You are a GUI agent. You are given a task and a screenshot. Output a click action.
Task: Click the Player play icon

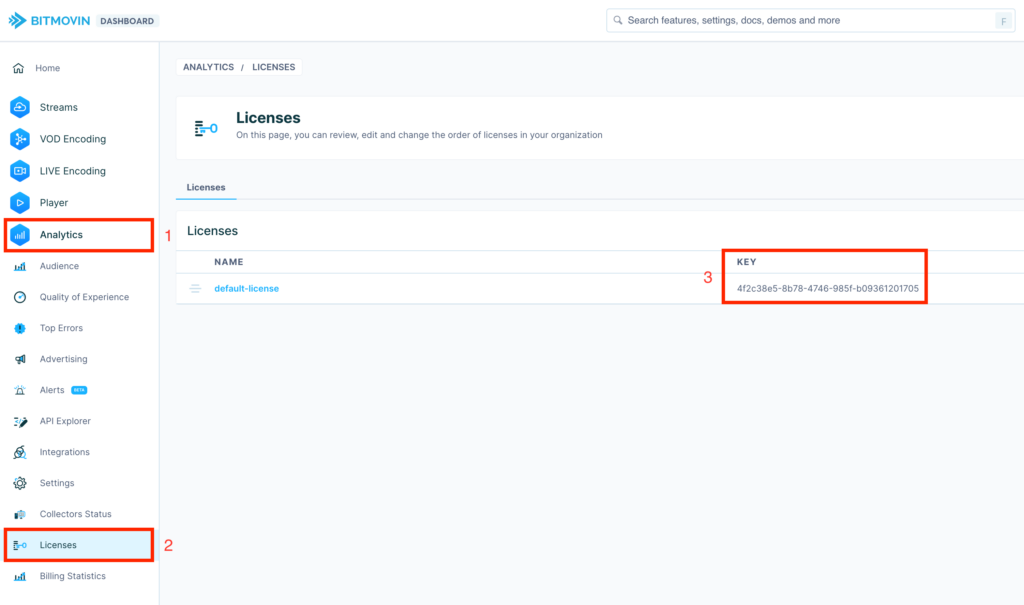point(20,203)
